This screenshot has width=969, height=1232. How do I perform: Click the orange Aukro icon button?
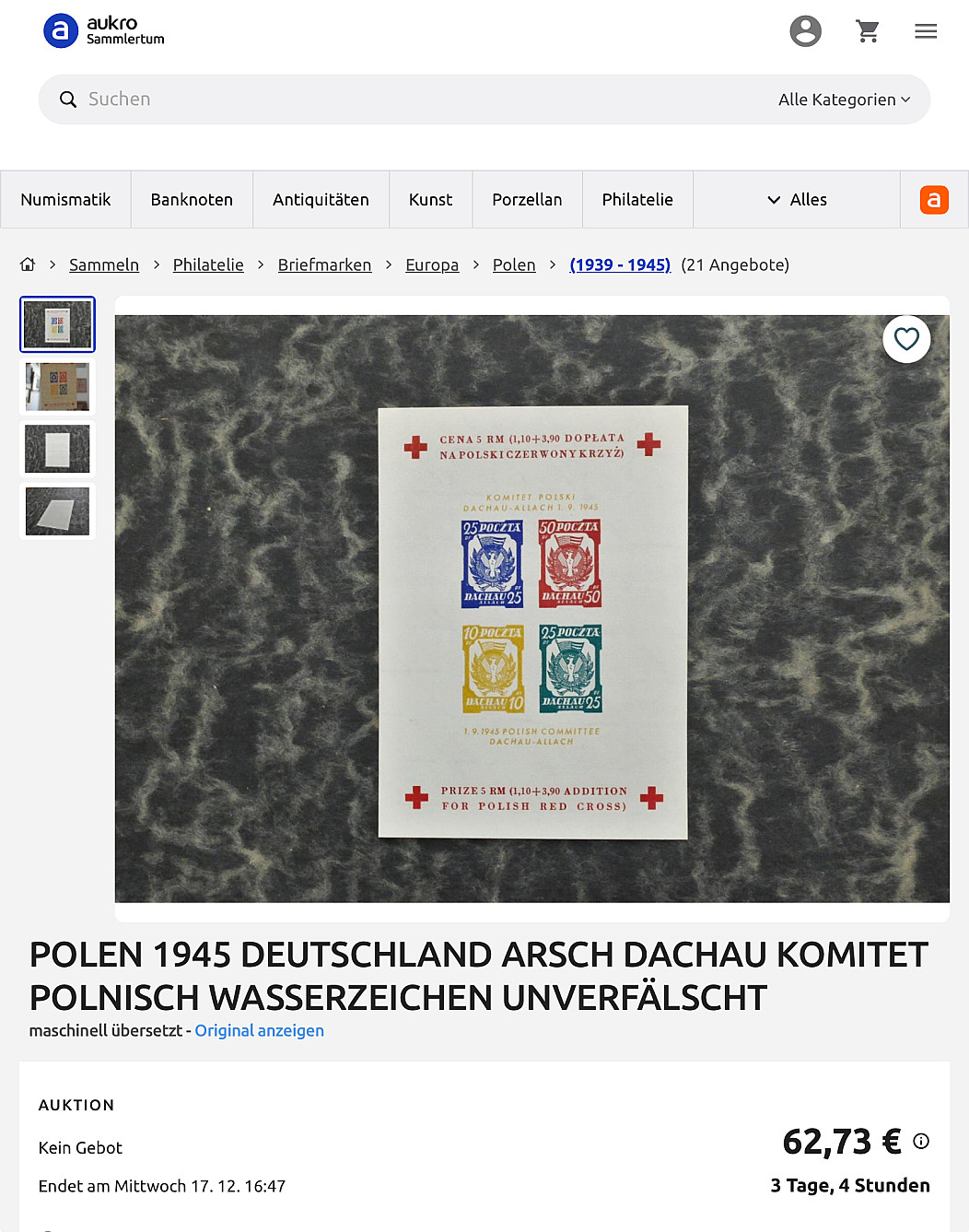click(x=934, y=199)
